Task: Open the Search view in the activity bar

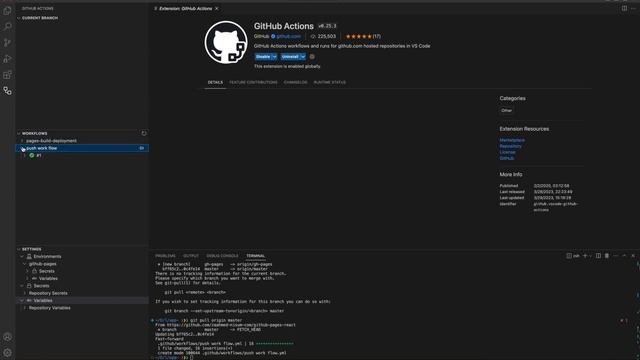Action: click(7, 27)
